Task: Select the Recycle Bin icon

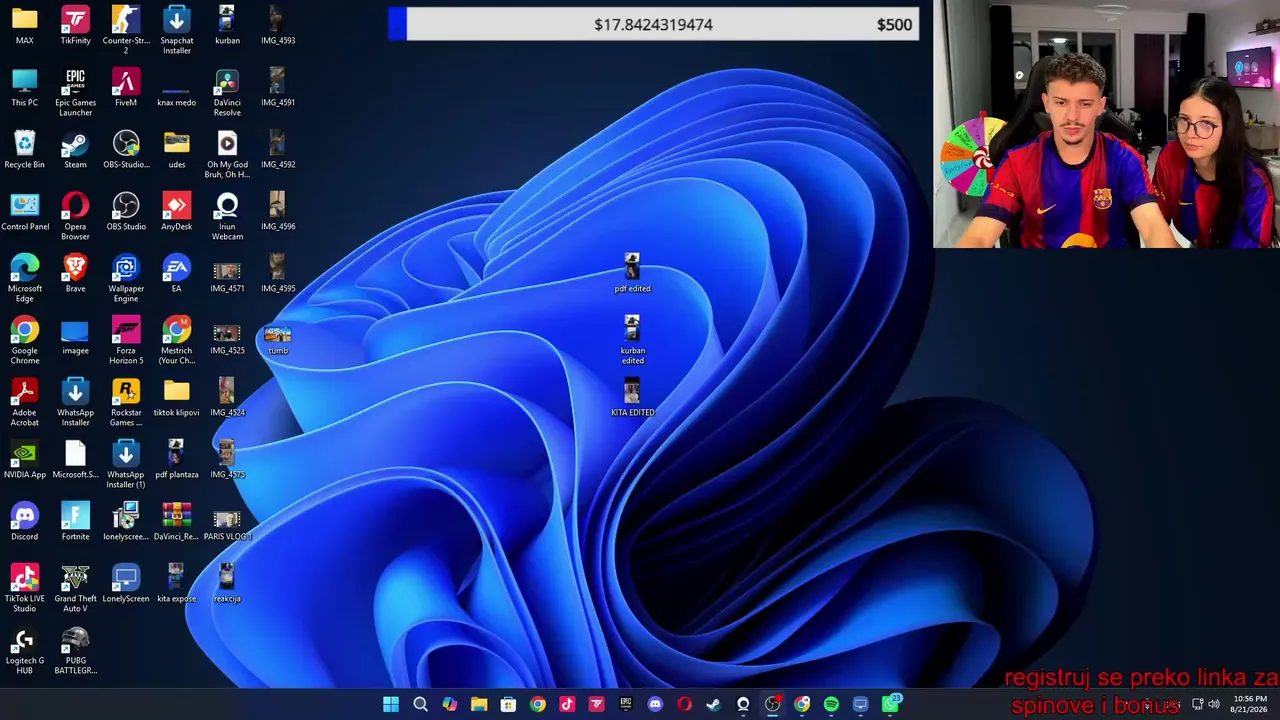Action: (25, 150)
